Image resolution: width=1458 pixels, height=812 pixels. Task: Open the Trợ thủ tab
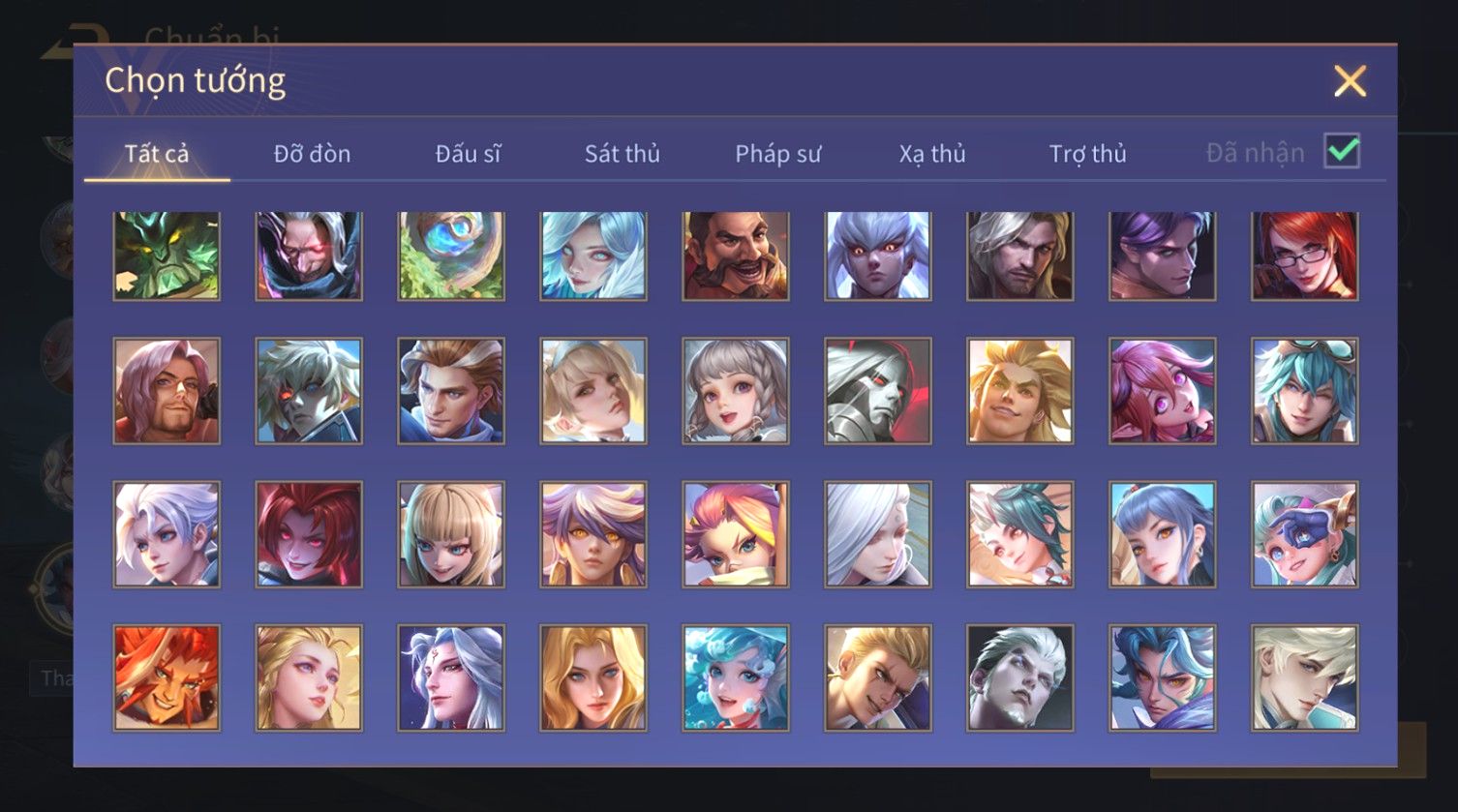[x=1087, y=153]
